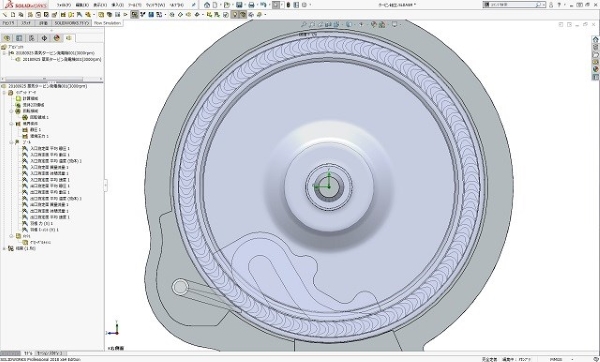Toggle the highlighted lightbulb toolbar button
The height and width of the screenshot is (362, 600).
pos(235,15)
